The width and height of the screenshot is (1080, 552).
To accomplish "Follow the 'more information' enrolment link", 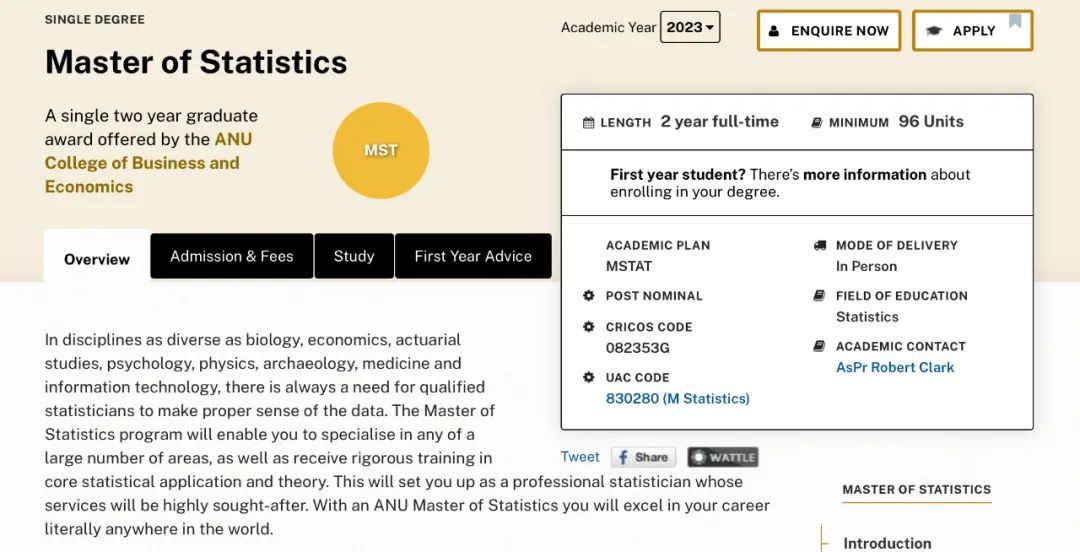I will [x=864, y=174].
